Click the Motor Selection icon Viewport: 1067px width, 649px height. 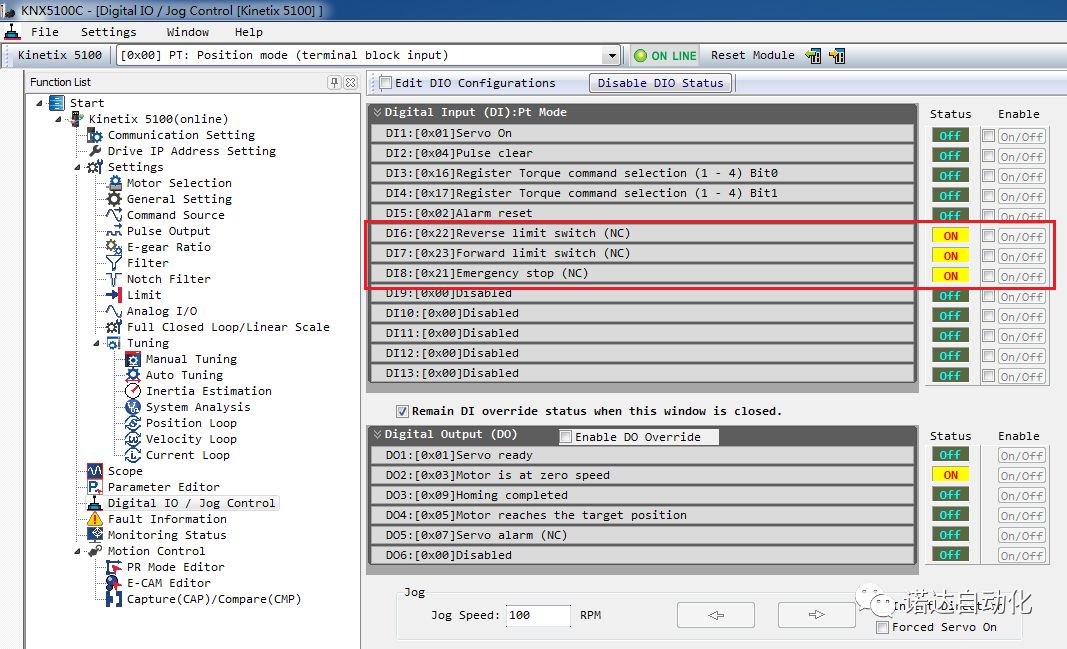point(114,182)
